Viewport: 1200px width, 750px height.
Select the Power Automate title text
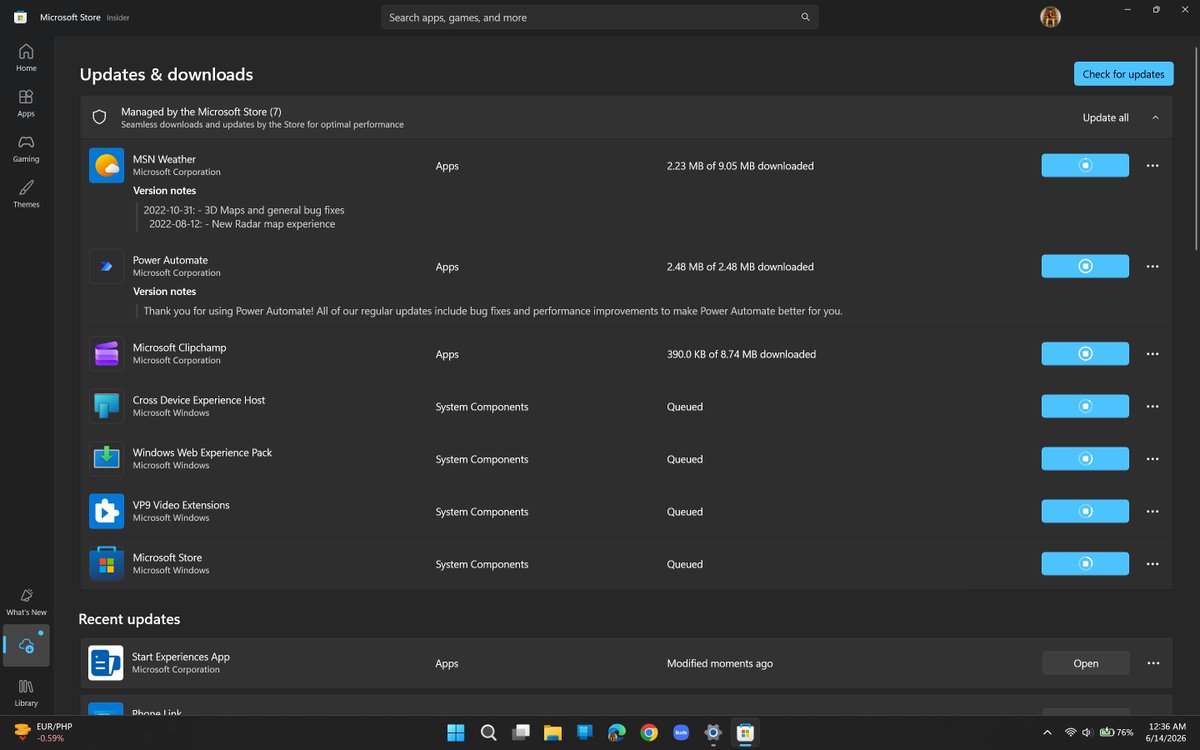click(170, 260)
